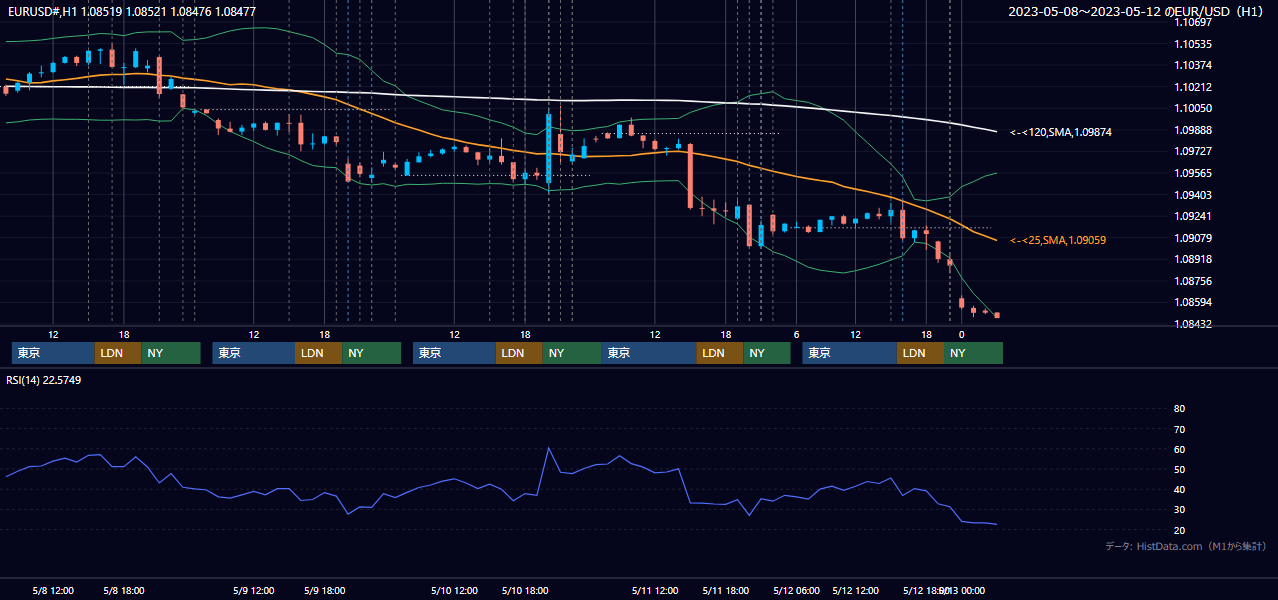Click price axis label 1.08918
The image size is (1278, 600).
(x=1193, y=259)
